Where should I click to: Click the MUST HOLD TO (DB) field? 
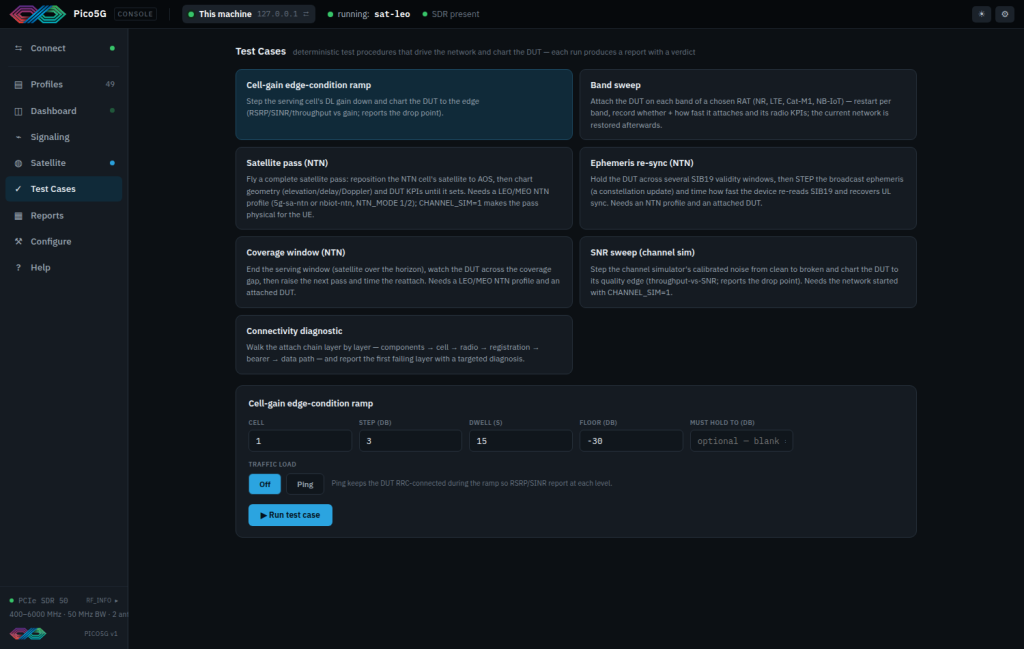click(741, 441)
